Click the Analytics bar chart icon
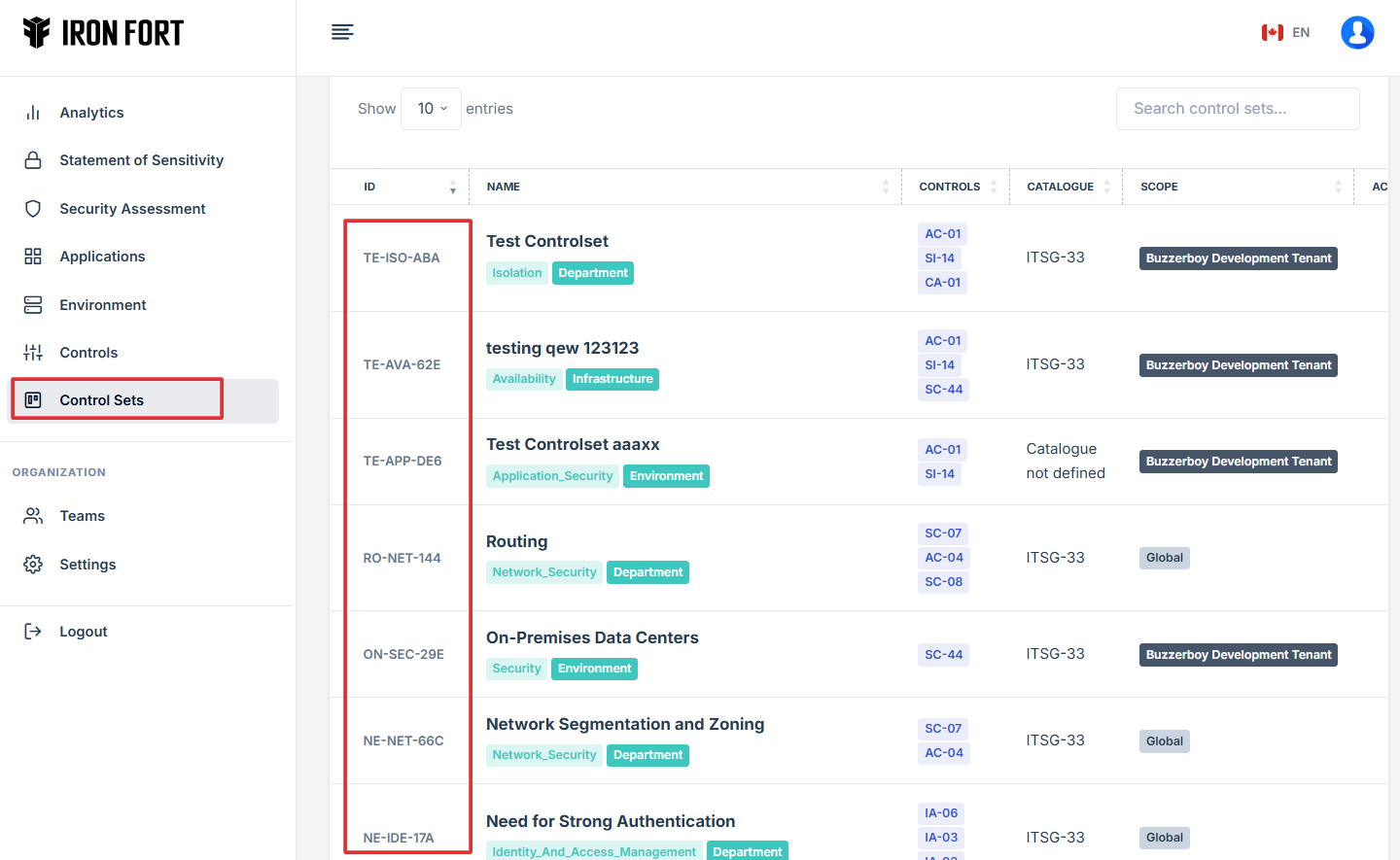The image size is (1400, 860). point(33,113)
